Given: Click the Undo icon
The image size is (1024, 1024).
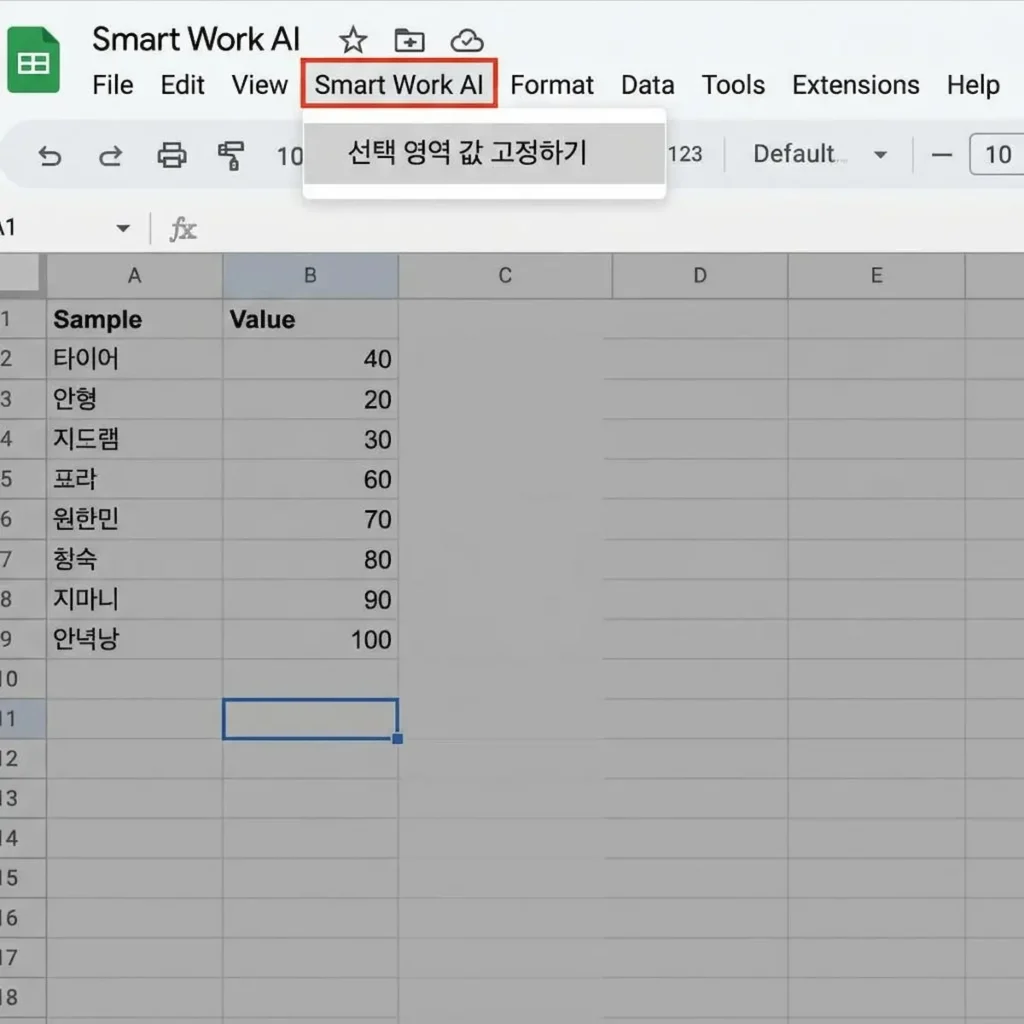Looking at the screenshot, I should tap(50, 154).
